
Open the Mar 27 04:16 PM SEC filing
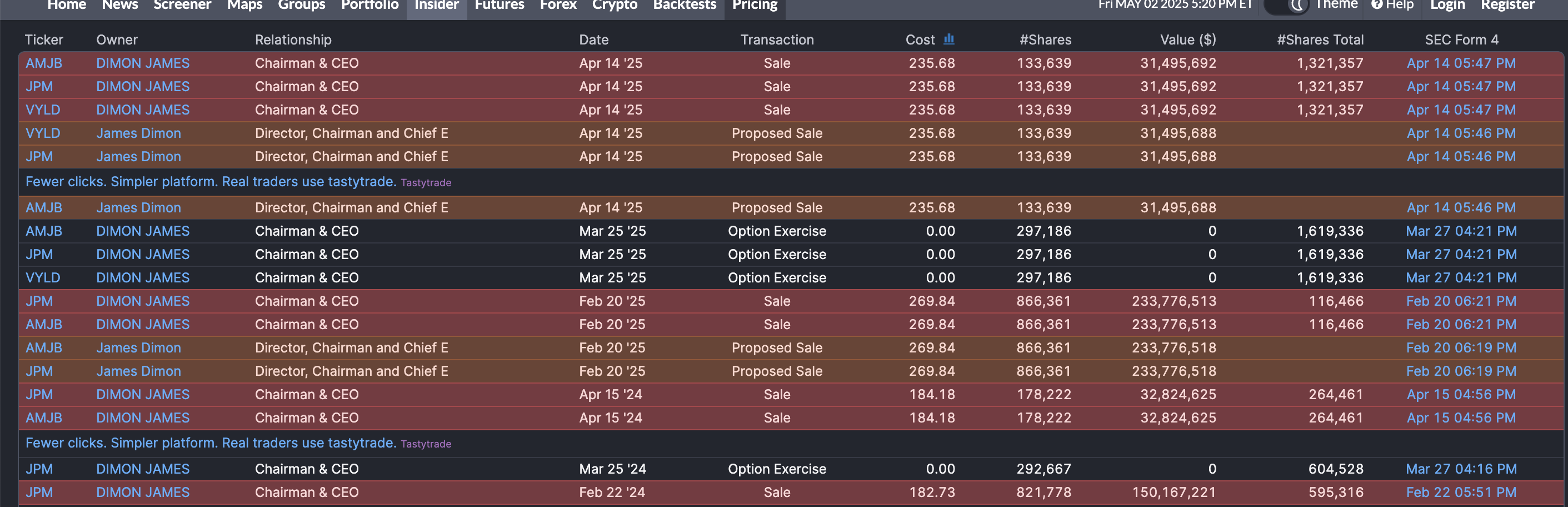(1461, 469)
